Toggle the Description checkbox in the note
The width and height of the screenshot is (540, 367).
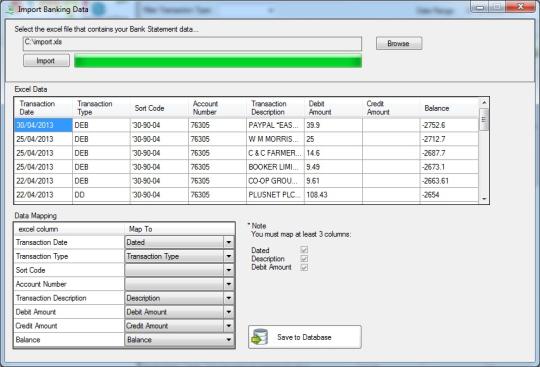[x=304, y=259]
